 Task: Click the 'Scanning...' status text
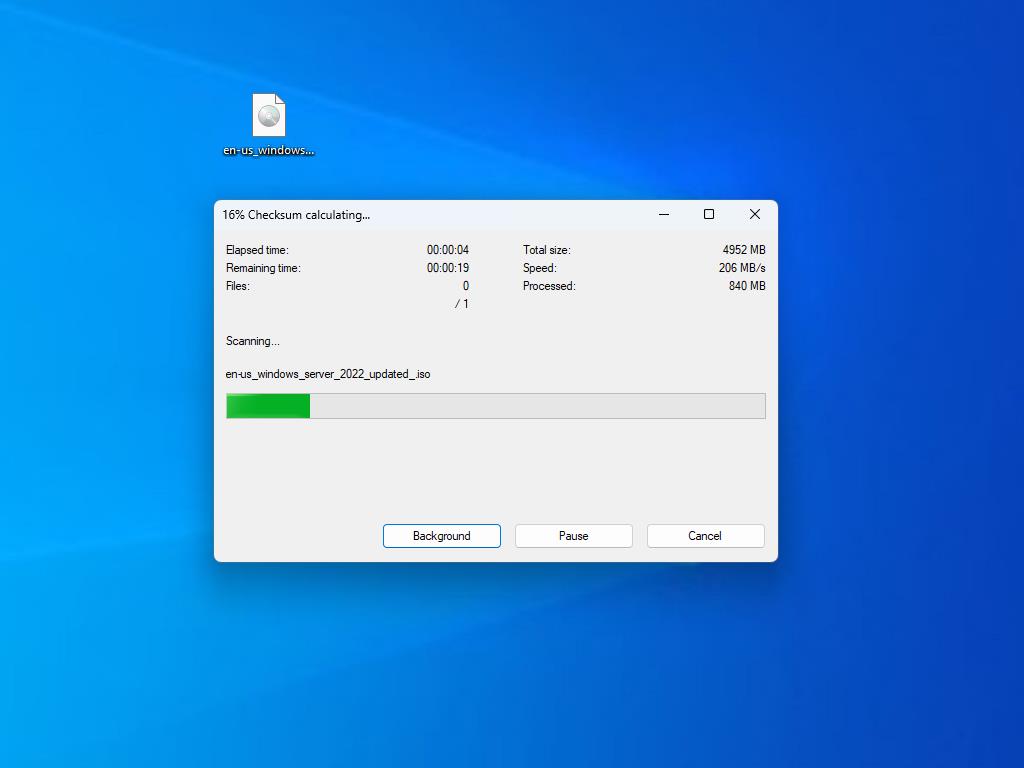[x=253, y=341]
